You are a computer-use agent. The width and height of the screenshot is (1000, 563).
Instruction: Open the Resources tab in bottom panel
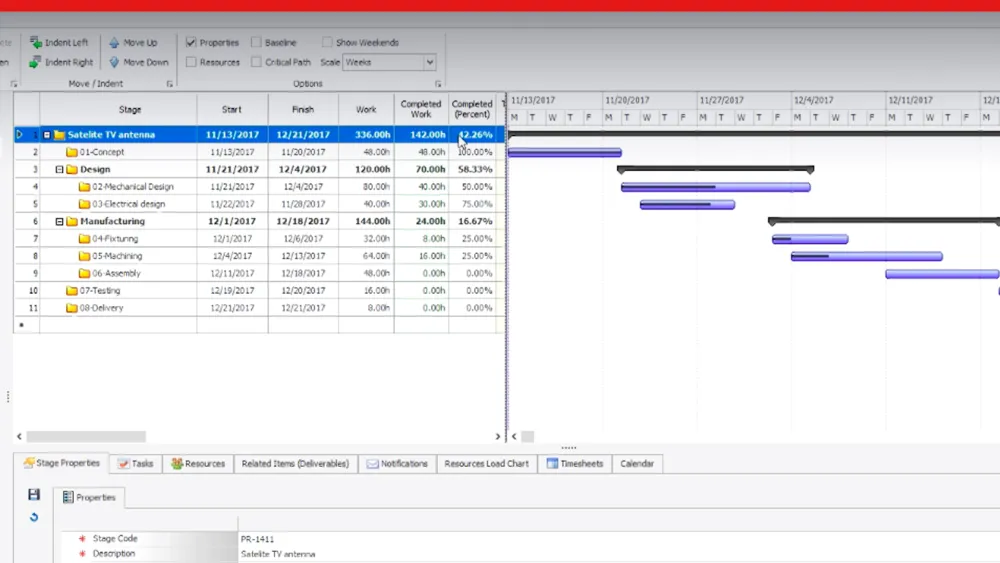click(x=198, y=464)
